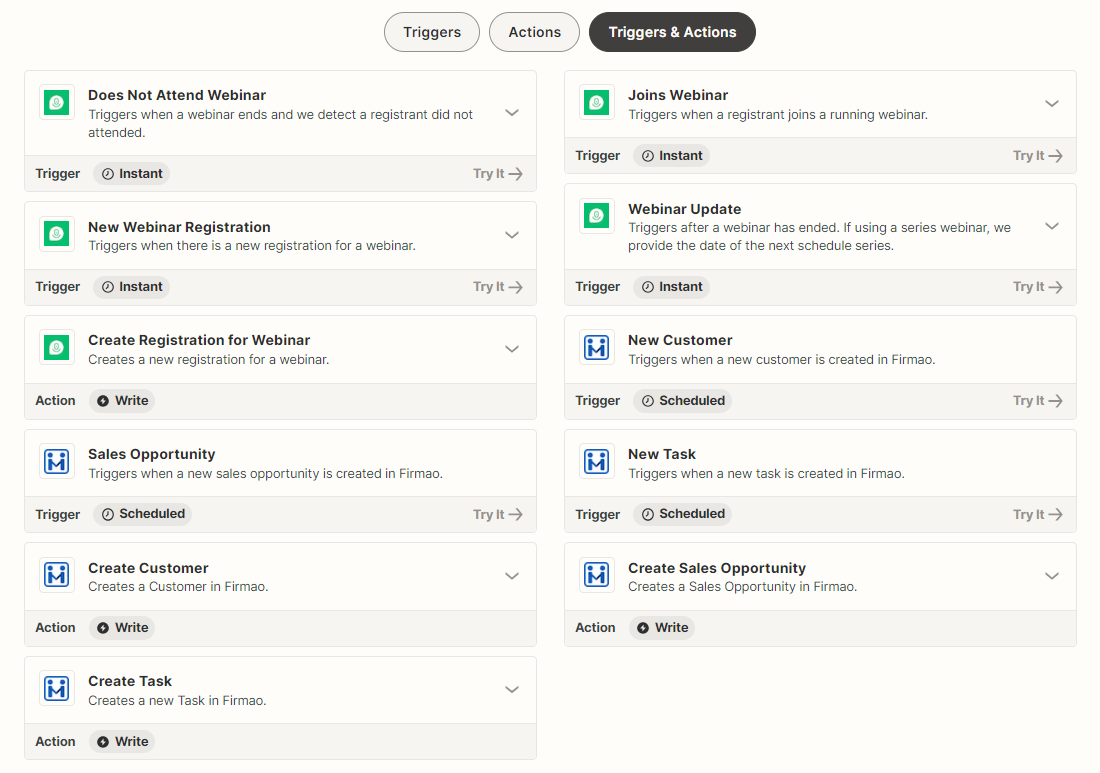Viewport: 1100px width, 773px height.
Task: Click the Firmao icon on New Customer card
Action: pyautogui.click(x=596, y=347)
